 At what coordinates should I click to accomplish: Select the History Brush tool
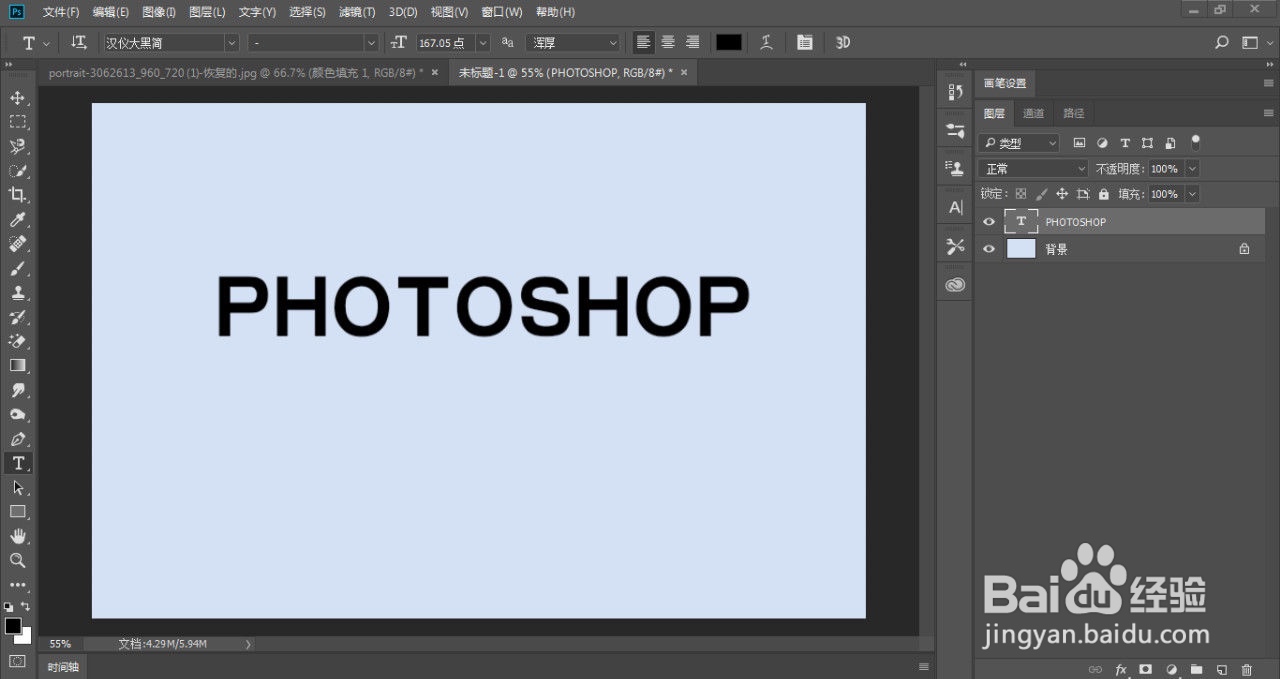[18, 317]
